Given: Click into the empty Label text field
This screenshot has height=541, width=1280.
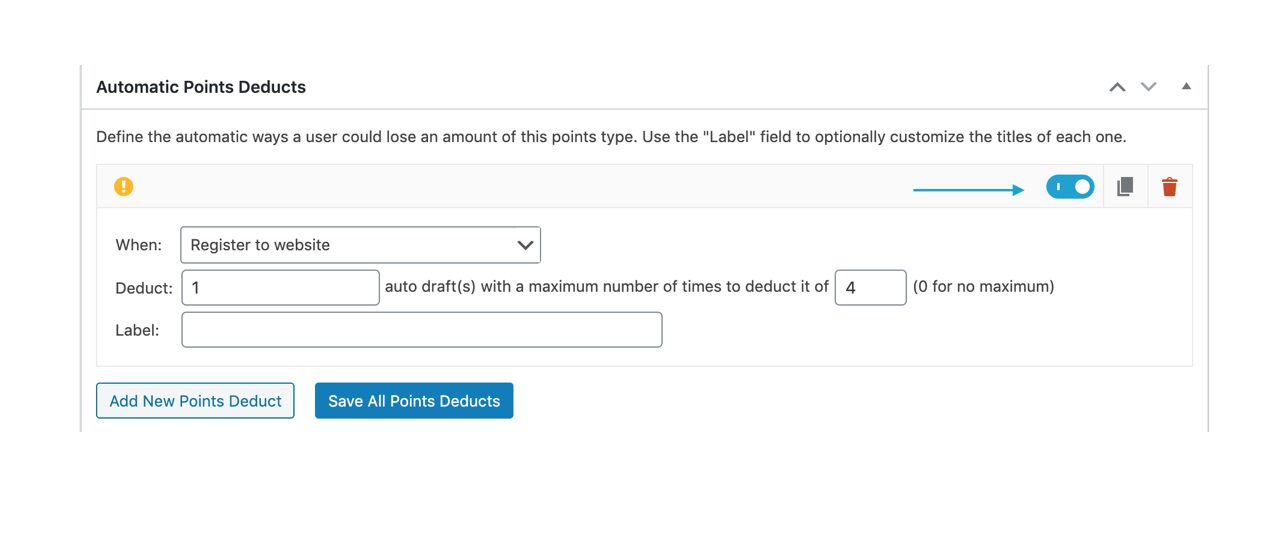Looking at the screenshot, I should coord(421,330).
